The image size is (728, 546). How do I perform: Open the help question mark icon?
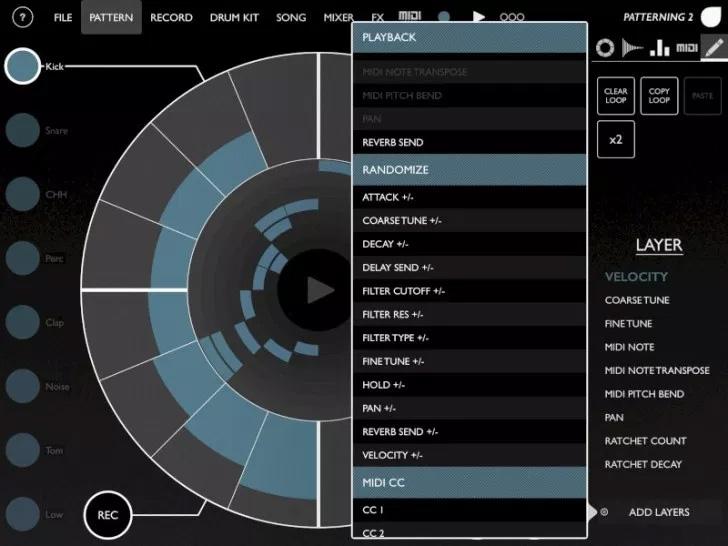pos(24,18)
